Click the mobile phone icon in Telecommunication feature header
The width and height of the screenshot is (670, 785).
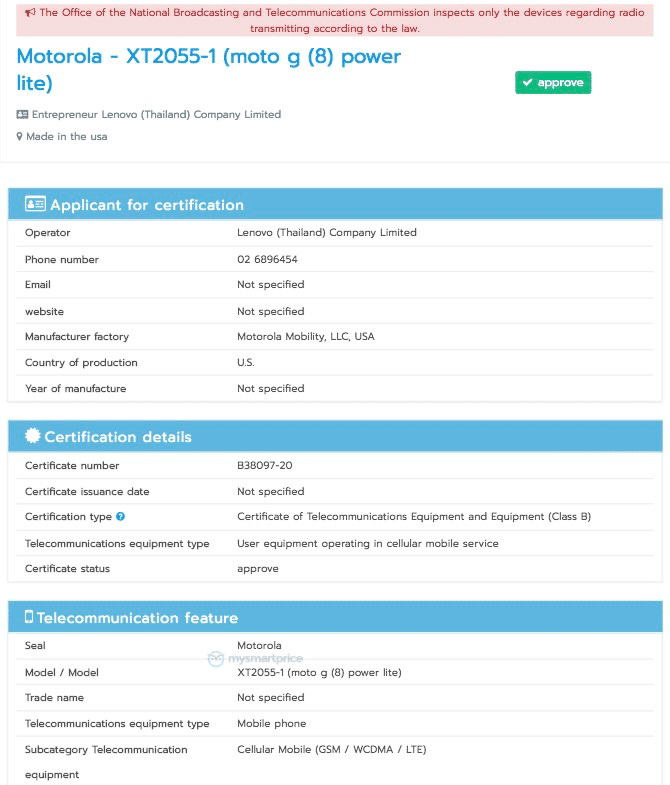(x=29, y=617)
